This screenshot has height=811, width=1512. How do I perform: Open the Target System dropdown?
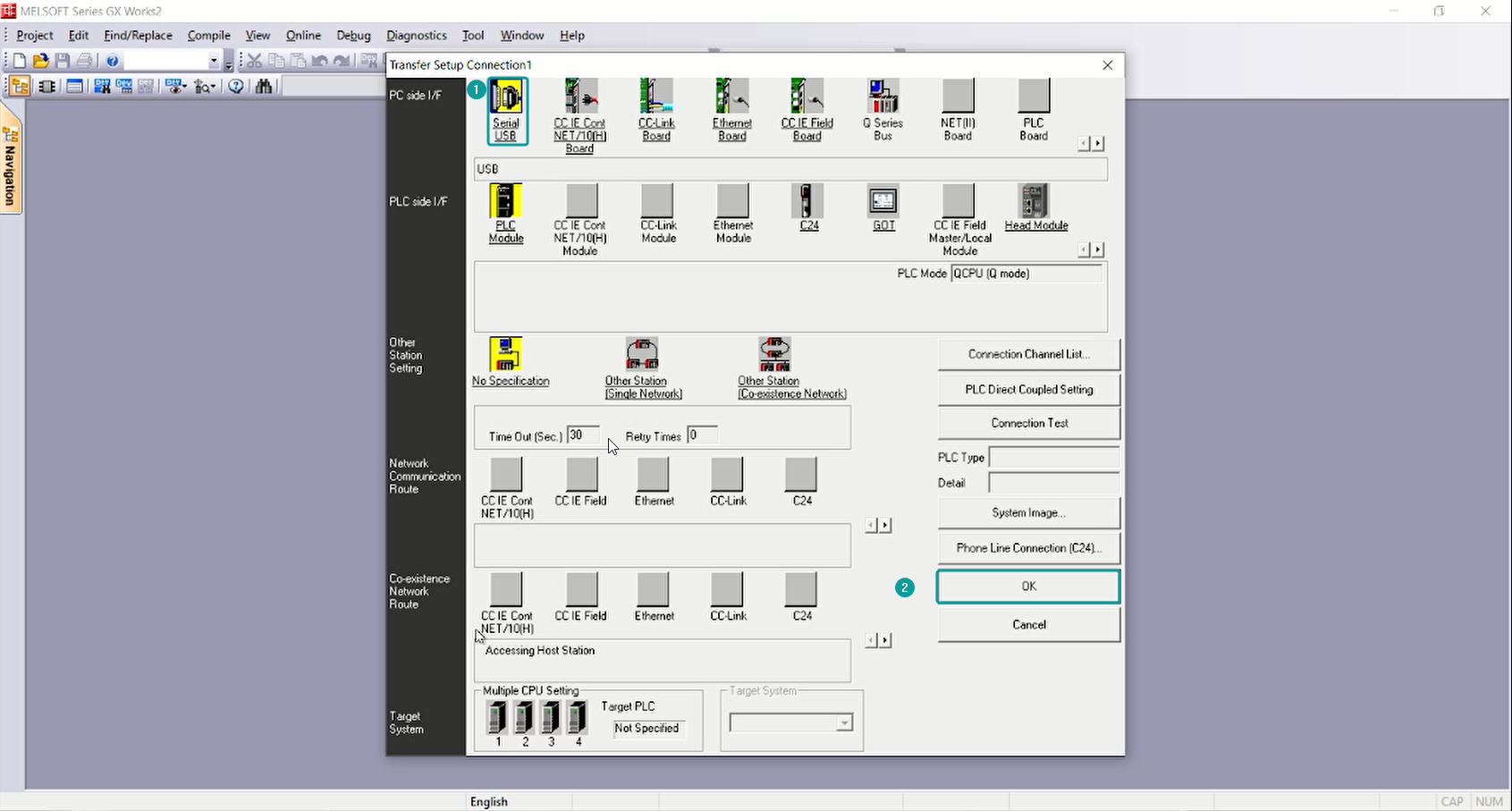point(844,723)
